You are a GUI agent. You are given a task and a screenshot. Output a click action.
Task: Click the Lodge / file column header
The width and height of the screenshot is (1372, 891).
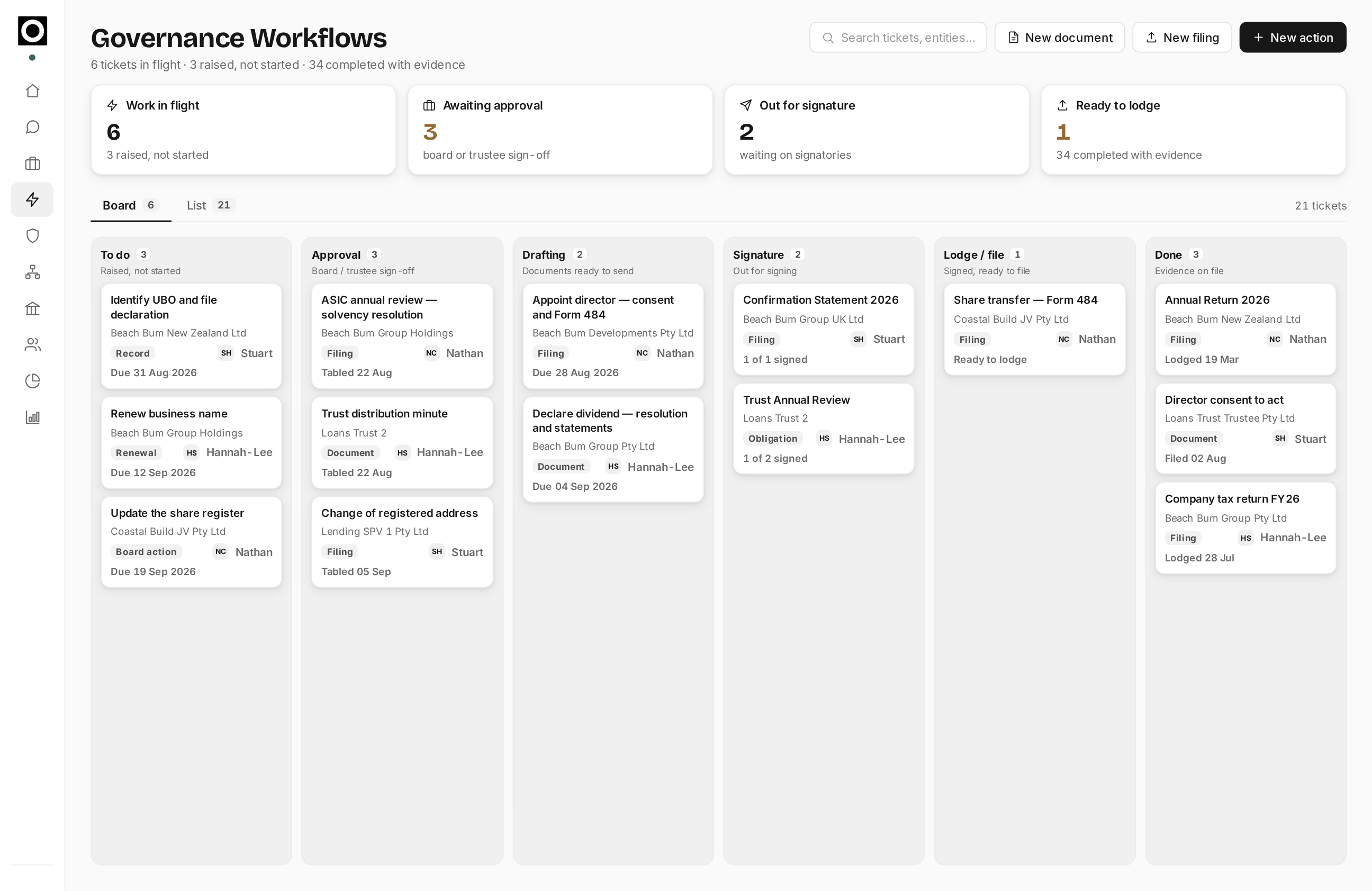pyautogui.click(x=973, y=254)
